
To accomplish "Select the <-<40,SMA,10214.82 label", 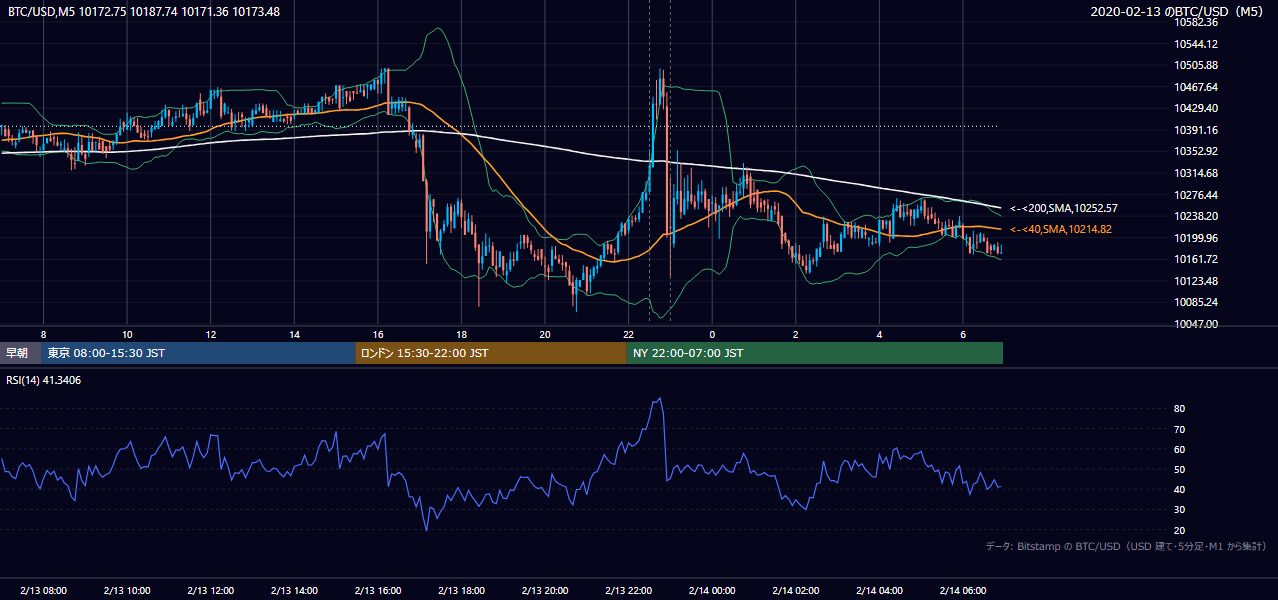I will pyautogui.click(x=1060, y=230).
